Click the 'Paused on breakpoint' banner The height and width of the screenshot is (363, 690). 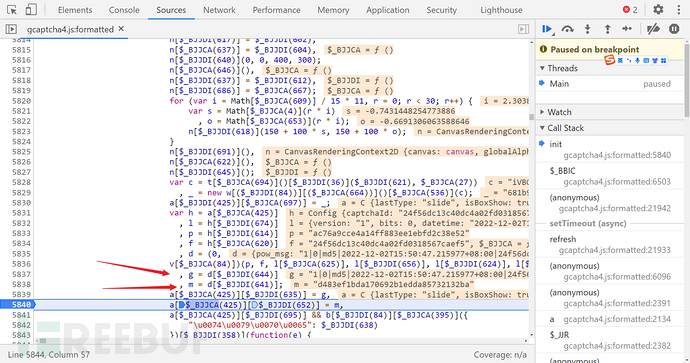609,49
